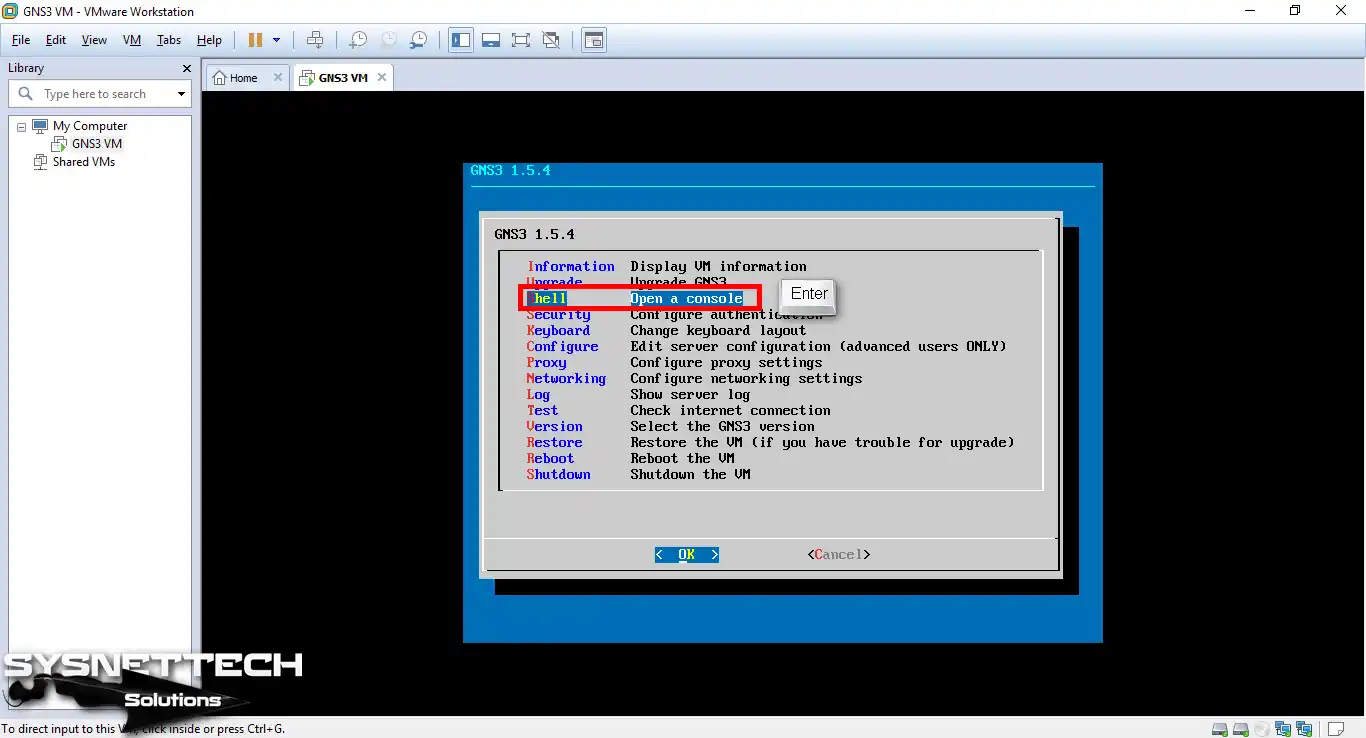The width and height of the screenshot is (1366, 738).
Task: Click the Information menu entry
Action: 571,266
